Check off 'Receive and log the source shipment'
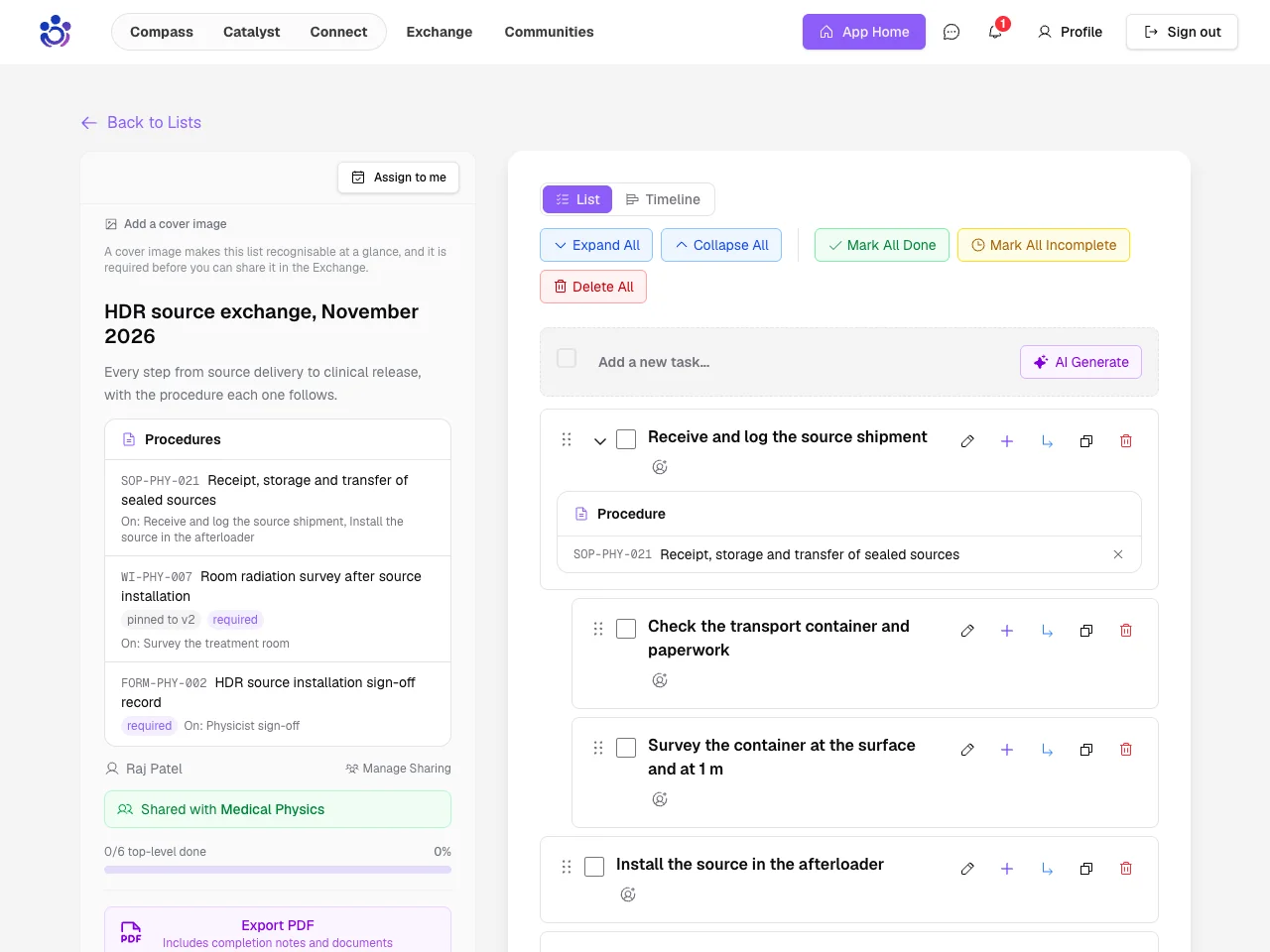The height and width of the screenshot is (952, 1270). pos(626,439)
